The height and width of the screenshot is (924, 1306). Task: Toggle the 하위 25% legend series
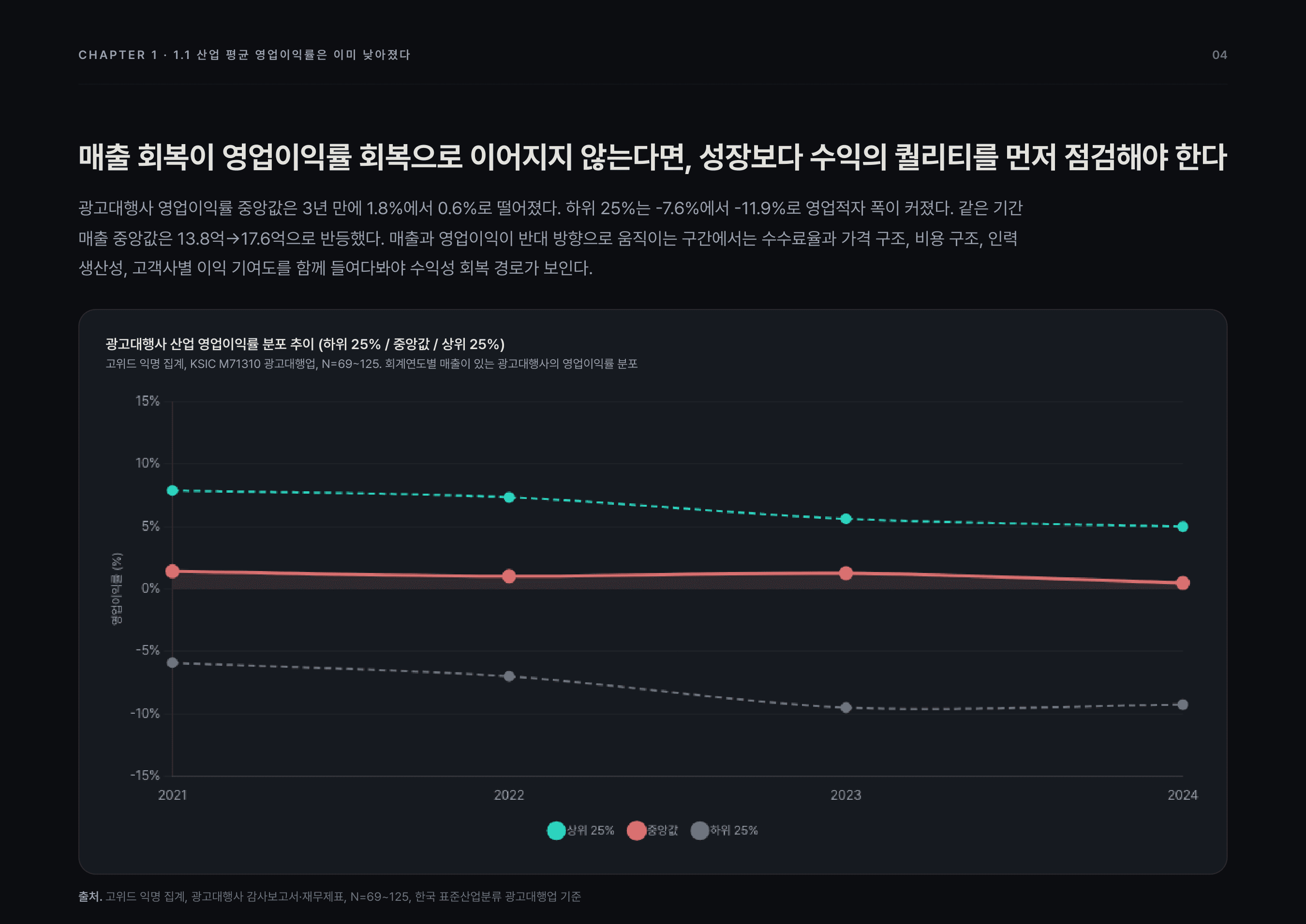point(724,830)
